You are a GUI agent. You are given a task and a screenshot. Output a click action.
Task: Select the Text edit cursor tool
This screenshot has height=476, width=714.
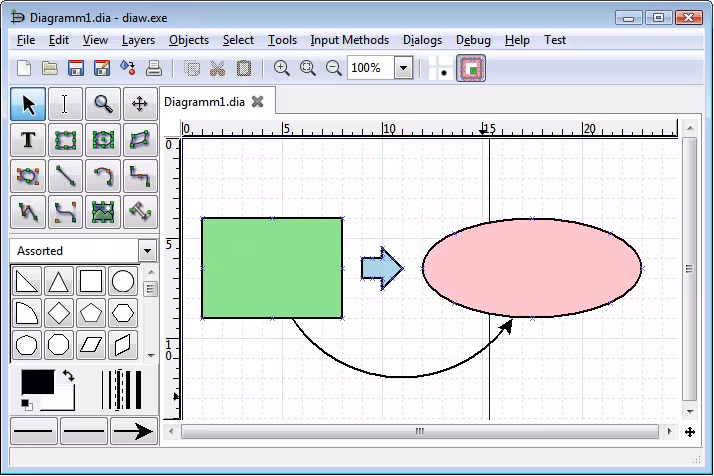[x=65, y=104]
